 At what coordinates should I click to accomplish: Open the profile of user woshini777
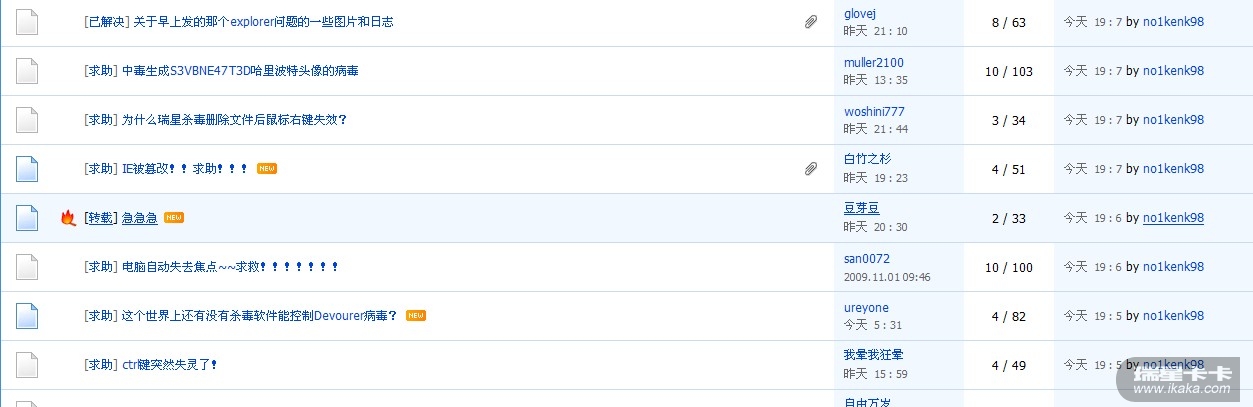[874, 112]
